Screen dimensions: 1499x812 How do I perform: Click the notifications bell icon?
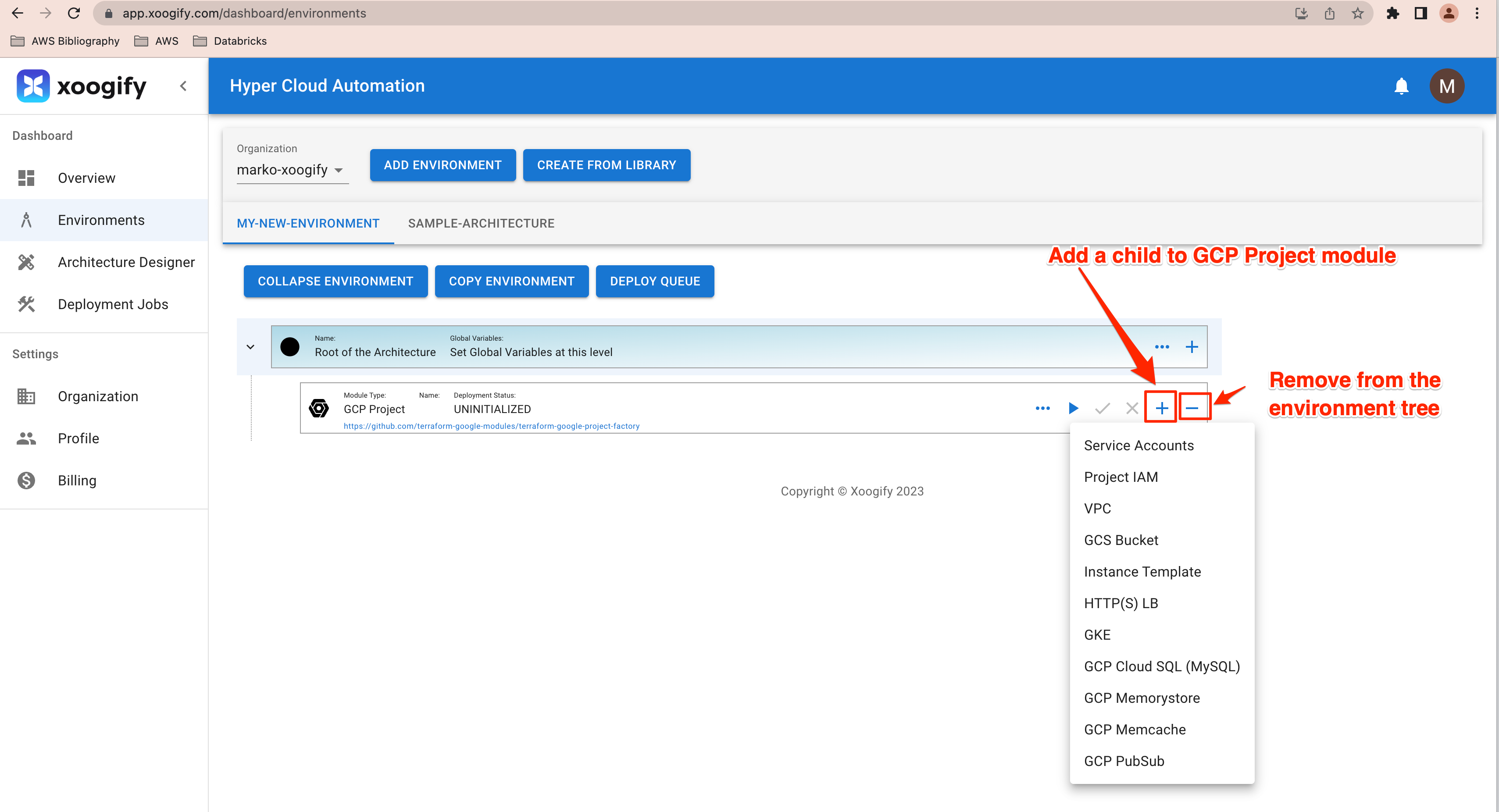click(1401, 86)
